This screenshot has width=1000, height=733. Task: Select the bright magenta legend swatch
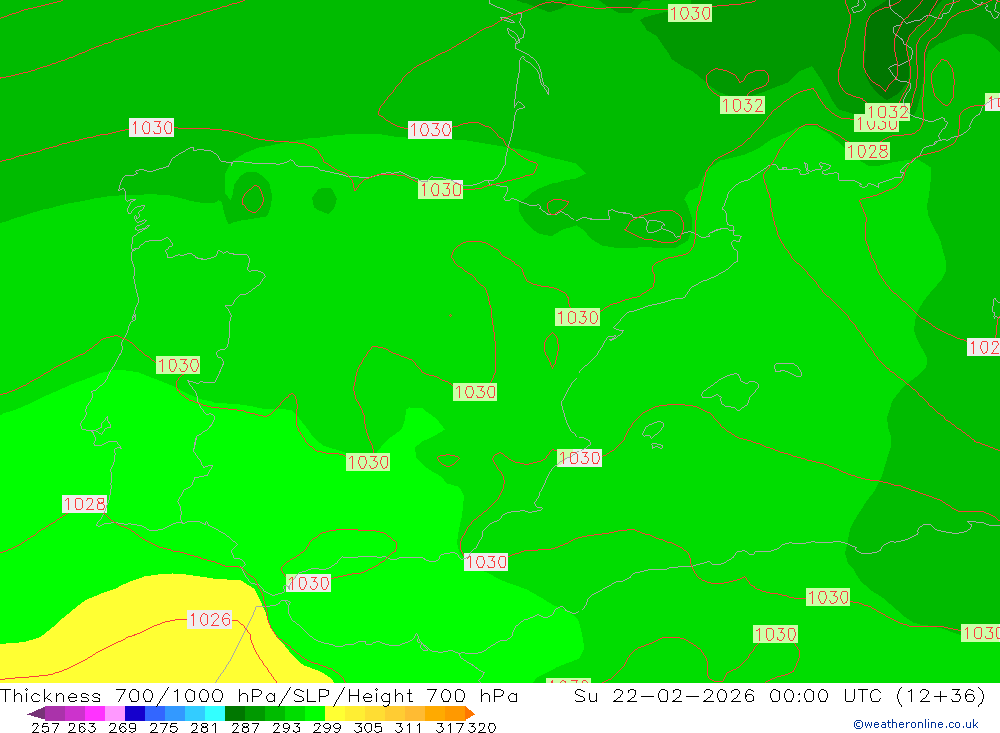(x=95, y=713)
